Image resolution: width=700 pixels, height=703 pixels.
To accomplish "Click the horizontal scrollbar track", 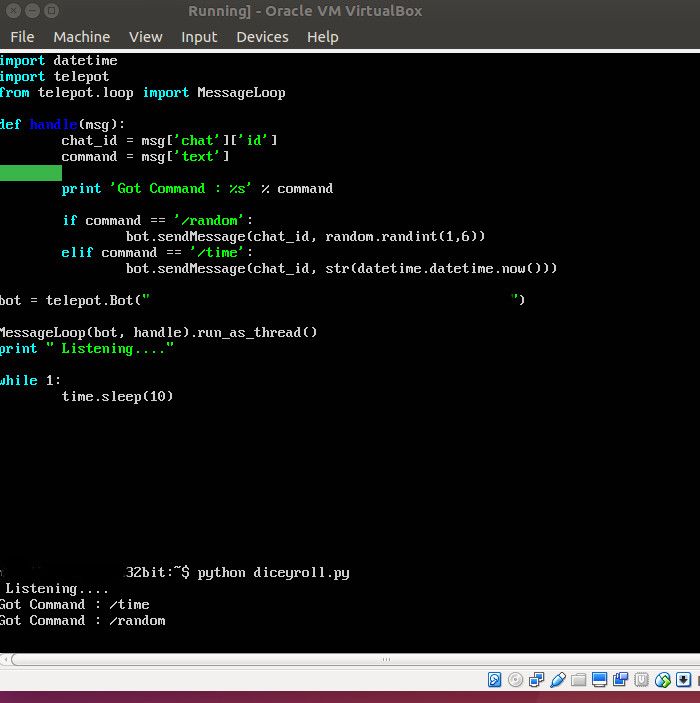I will point(355,660).
